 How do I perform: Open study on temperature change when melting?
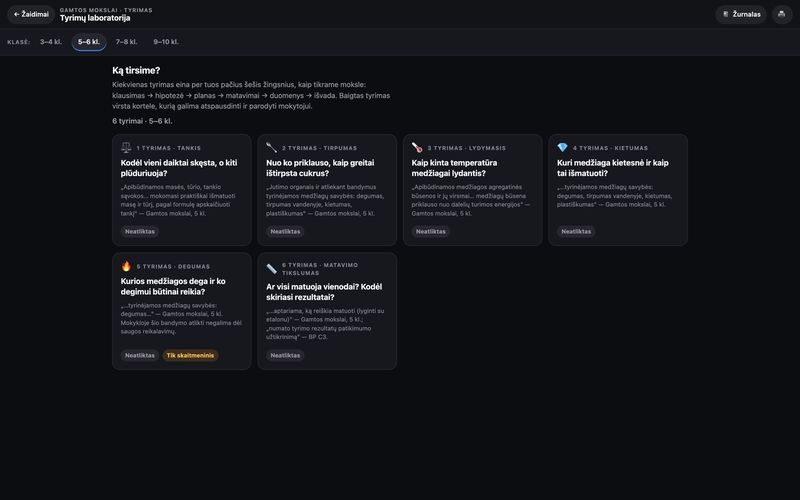[x=472, y=190]
